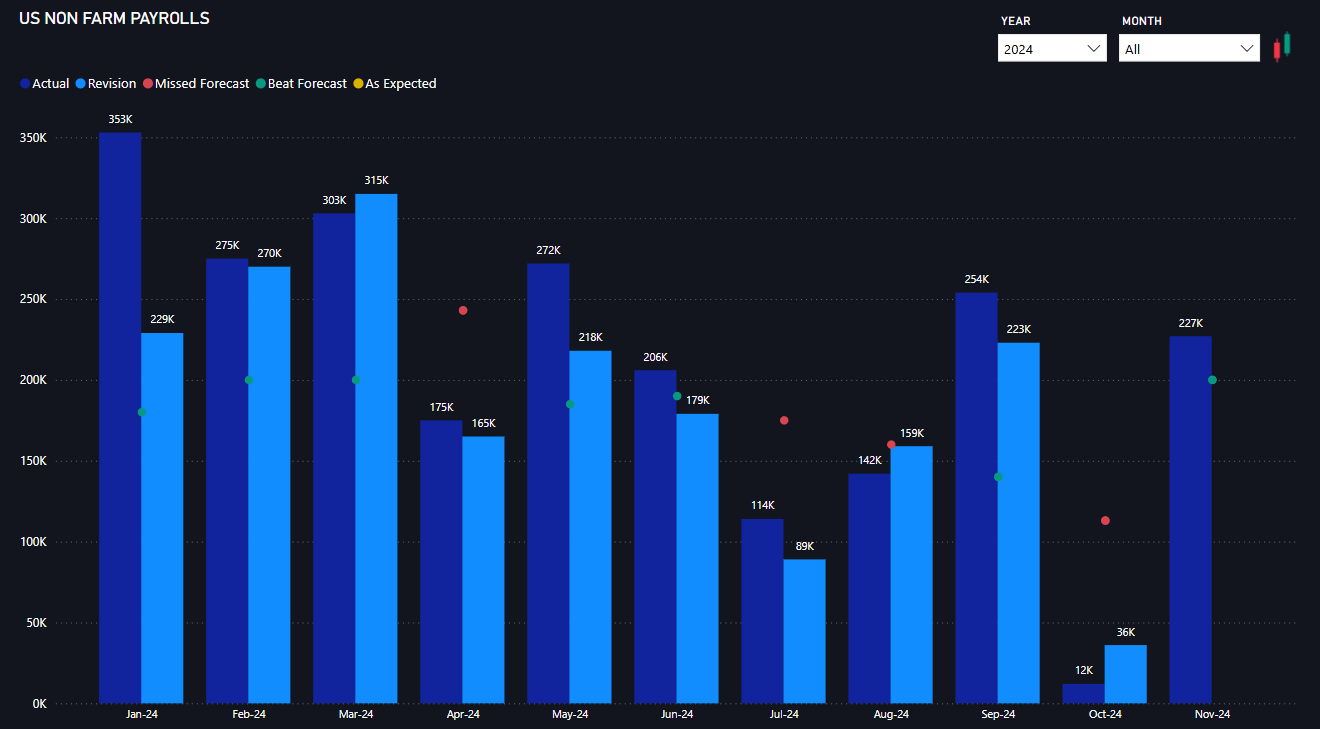Open the Month dropdown showing All
Viewport: 1320px width, 729px height.
point(1188,49)
